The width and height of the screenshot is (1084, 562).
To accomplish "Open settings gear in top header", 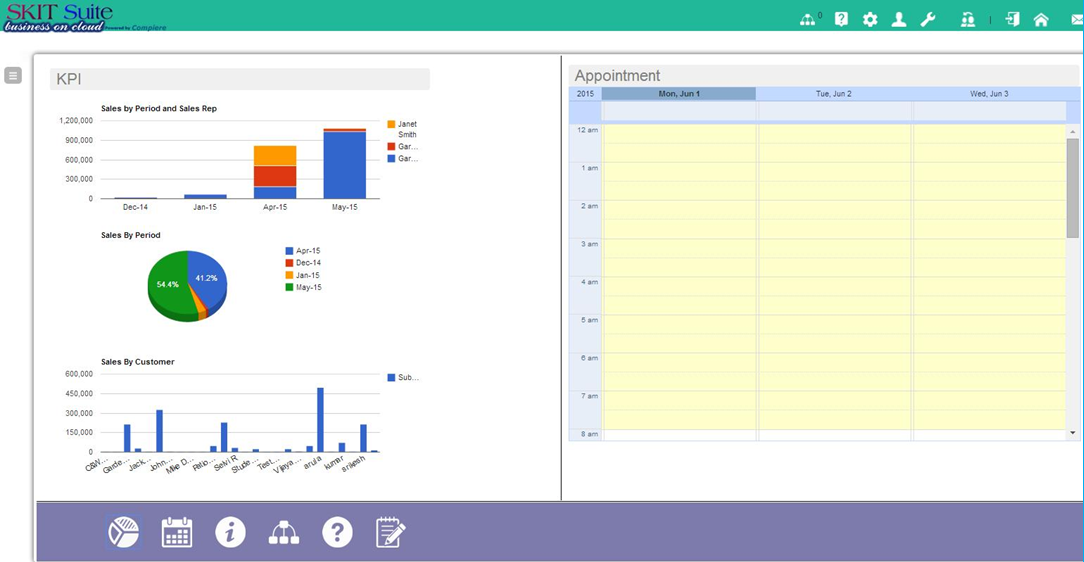I will tap(870, 19).
